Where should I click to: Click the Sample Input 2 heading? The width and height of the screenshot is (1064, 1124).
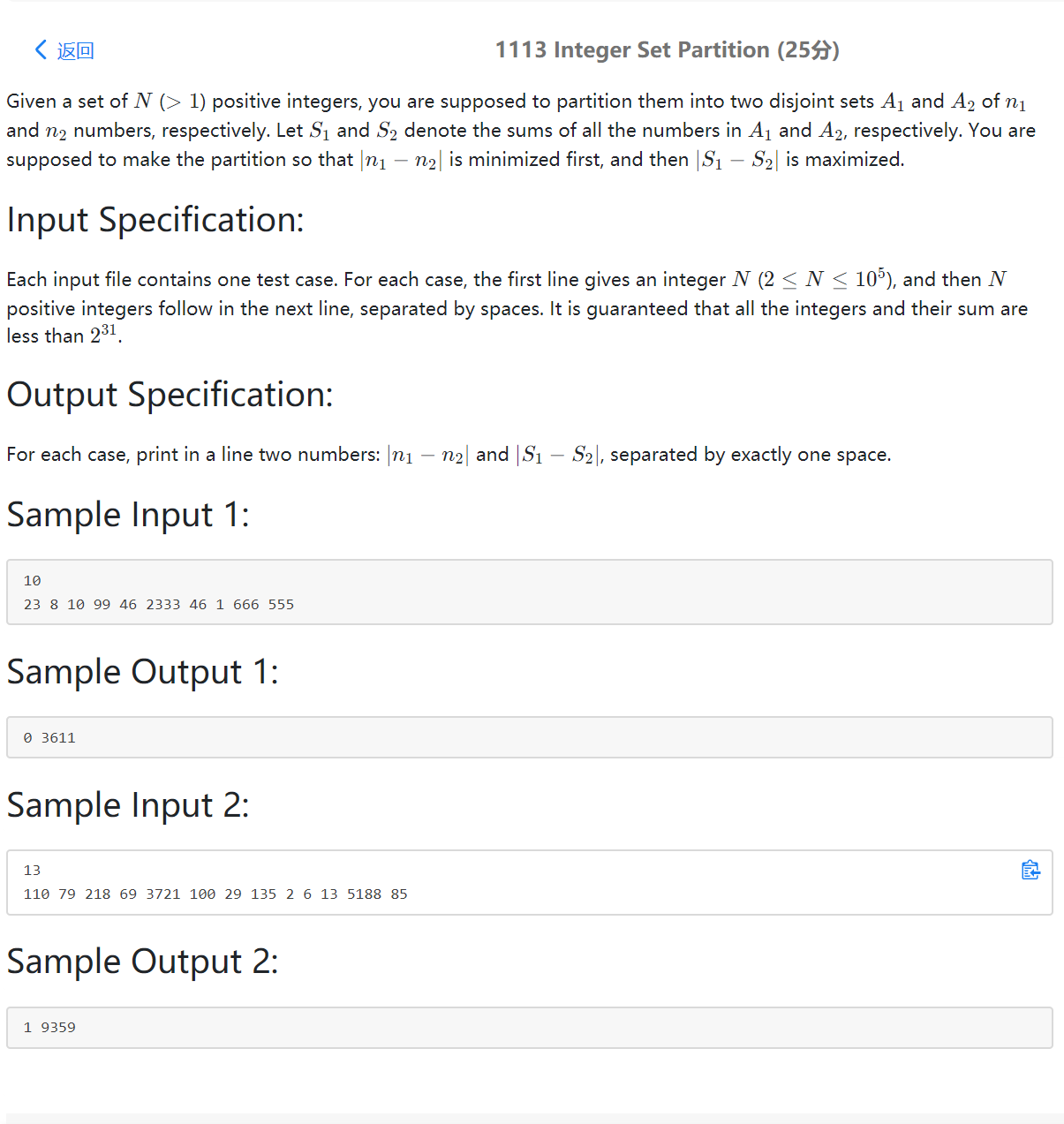[128, 804]
